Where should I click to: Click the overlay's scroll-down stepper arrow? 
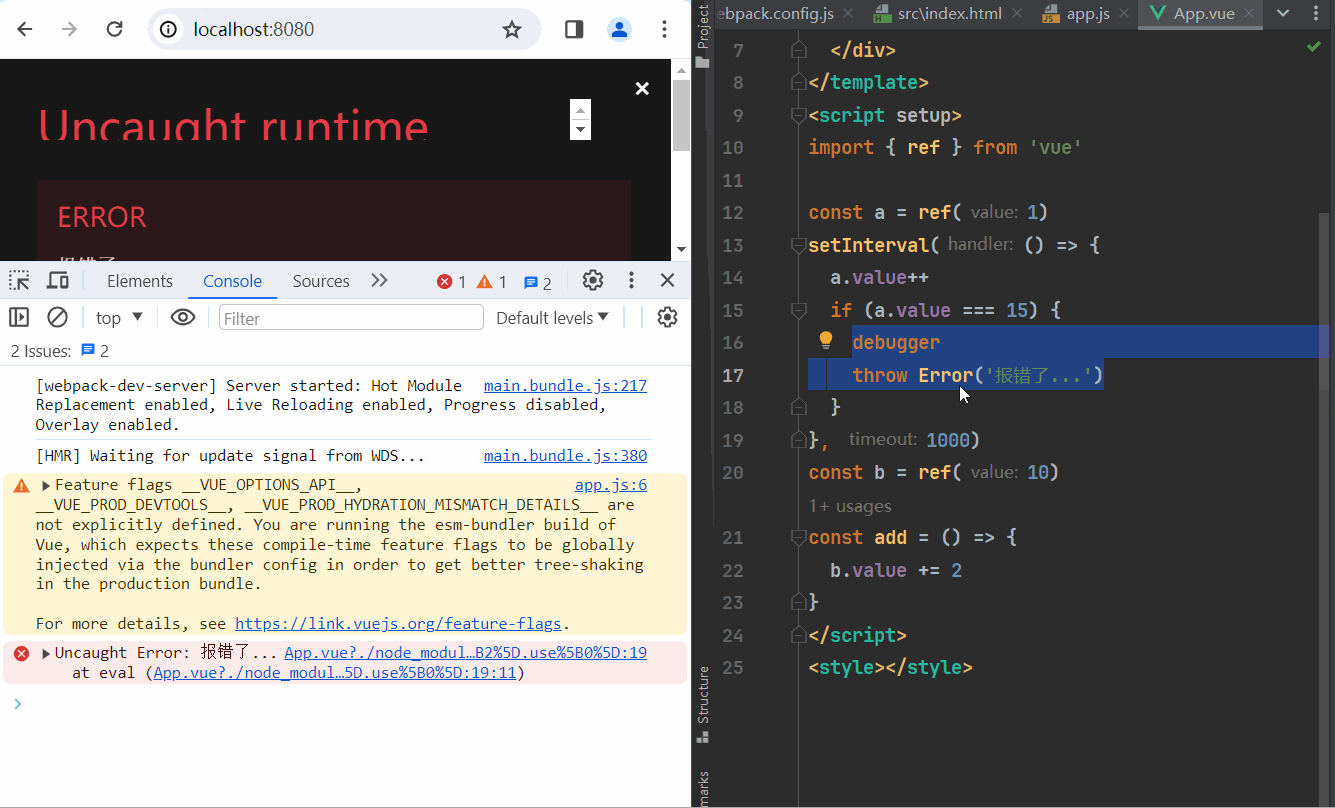click(580, 130)
